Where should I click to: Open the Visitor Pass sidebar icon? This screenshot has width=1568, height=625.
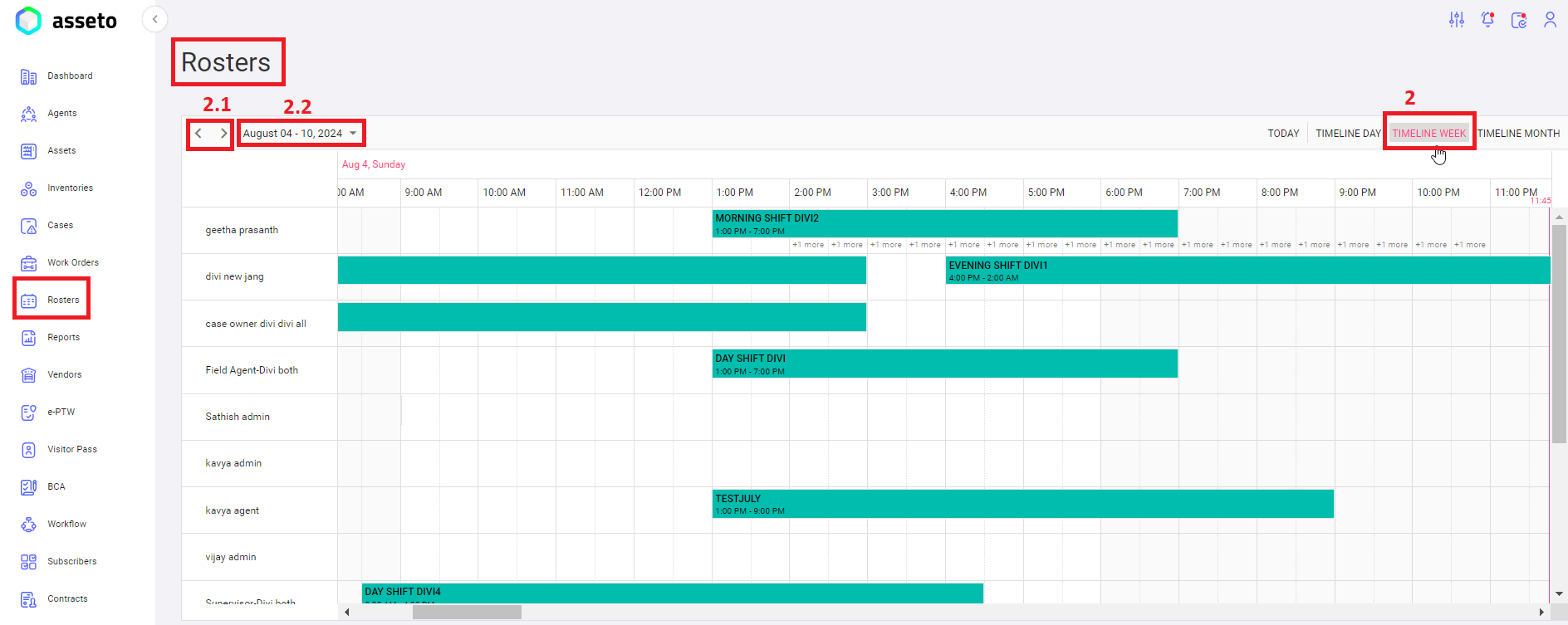click(28, 450)
